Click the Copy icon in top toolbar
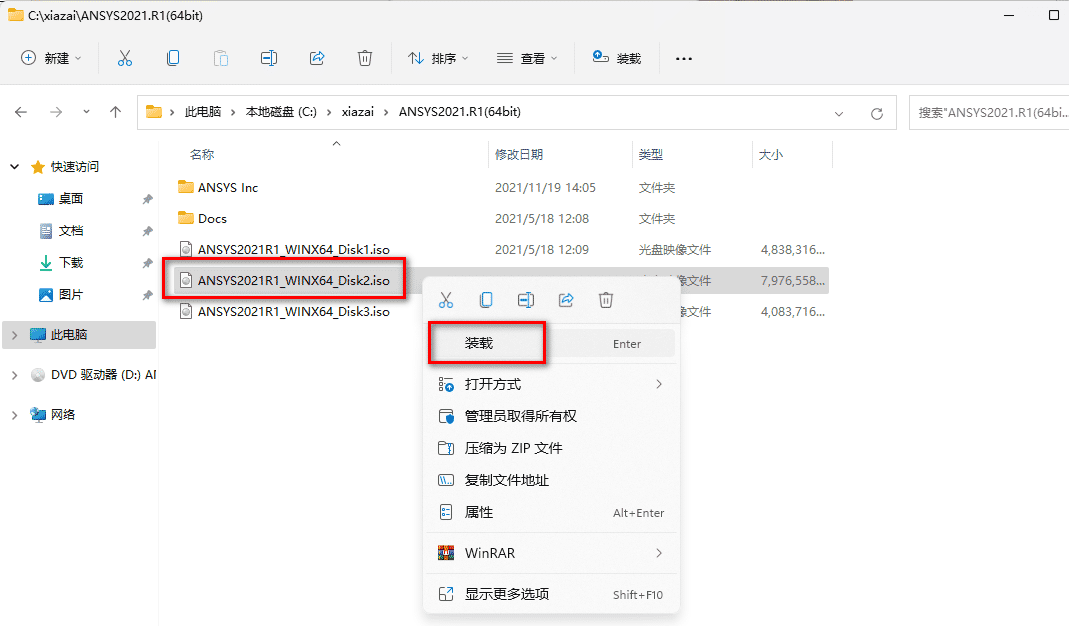 point(173,58)
